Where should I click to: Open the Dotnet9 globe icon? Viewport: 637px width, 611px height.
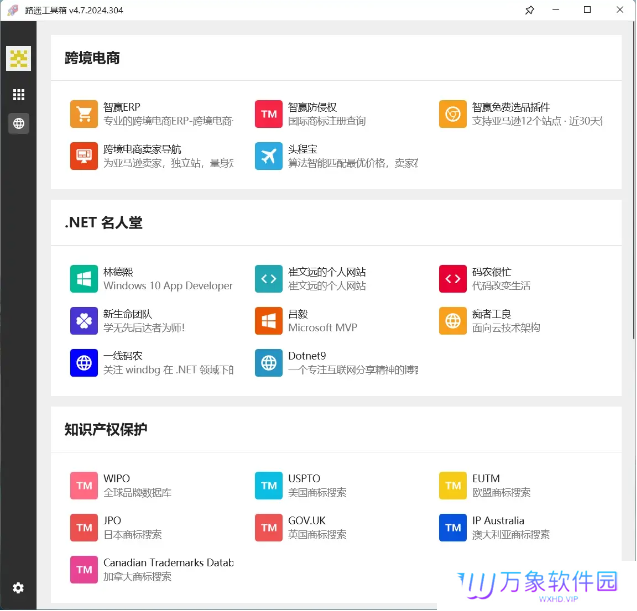269,363
